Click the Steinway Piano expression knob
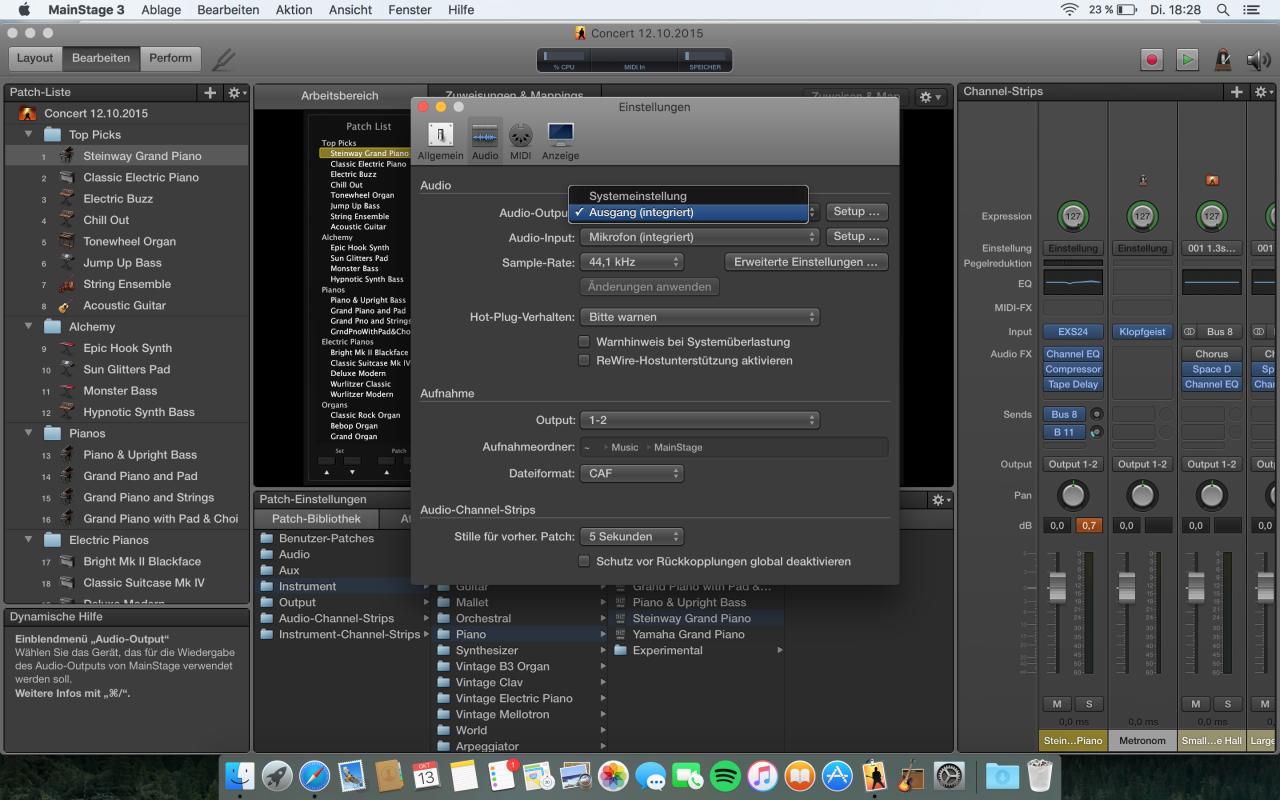1280x800 pixels. pyautogui.click(x=1073, y=215)
